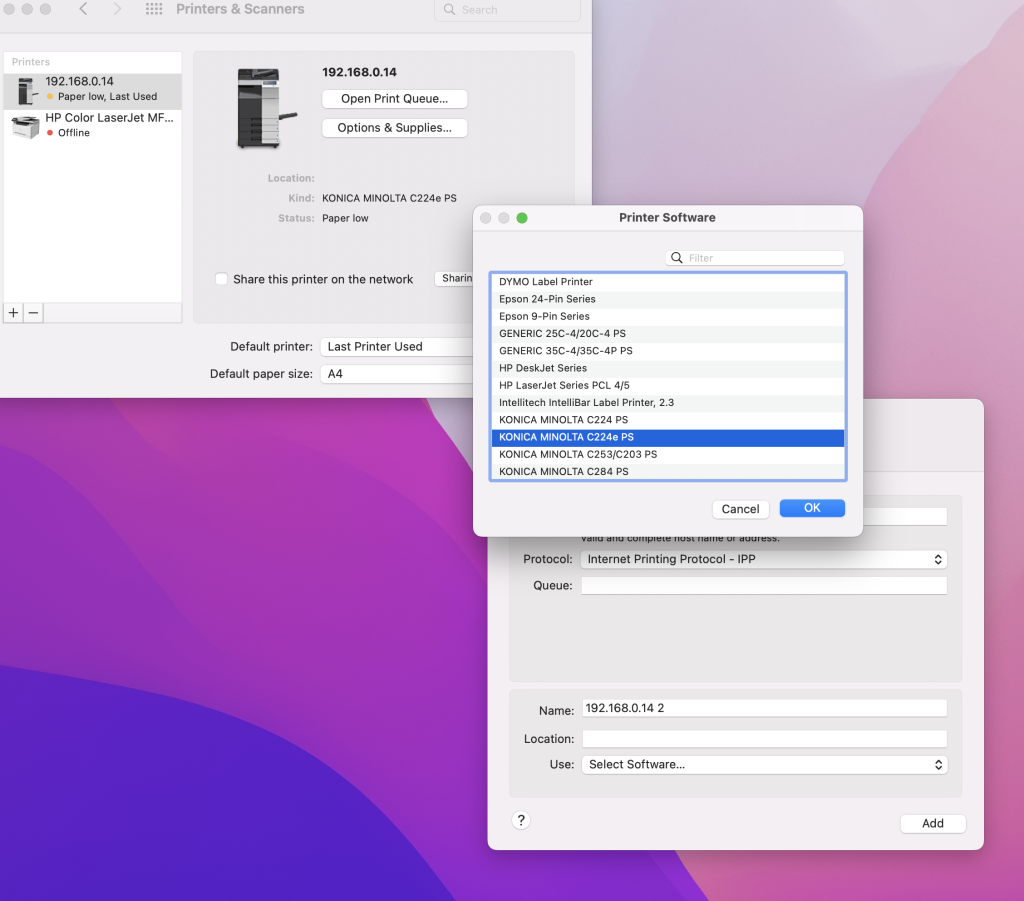1024x901 pixels.
Task: Select HP Color LaserJet MF printer
Action: click(93, 125)
